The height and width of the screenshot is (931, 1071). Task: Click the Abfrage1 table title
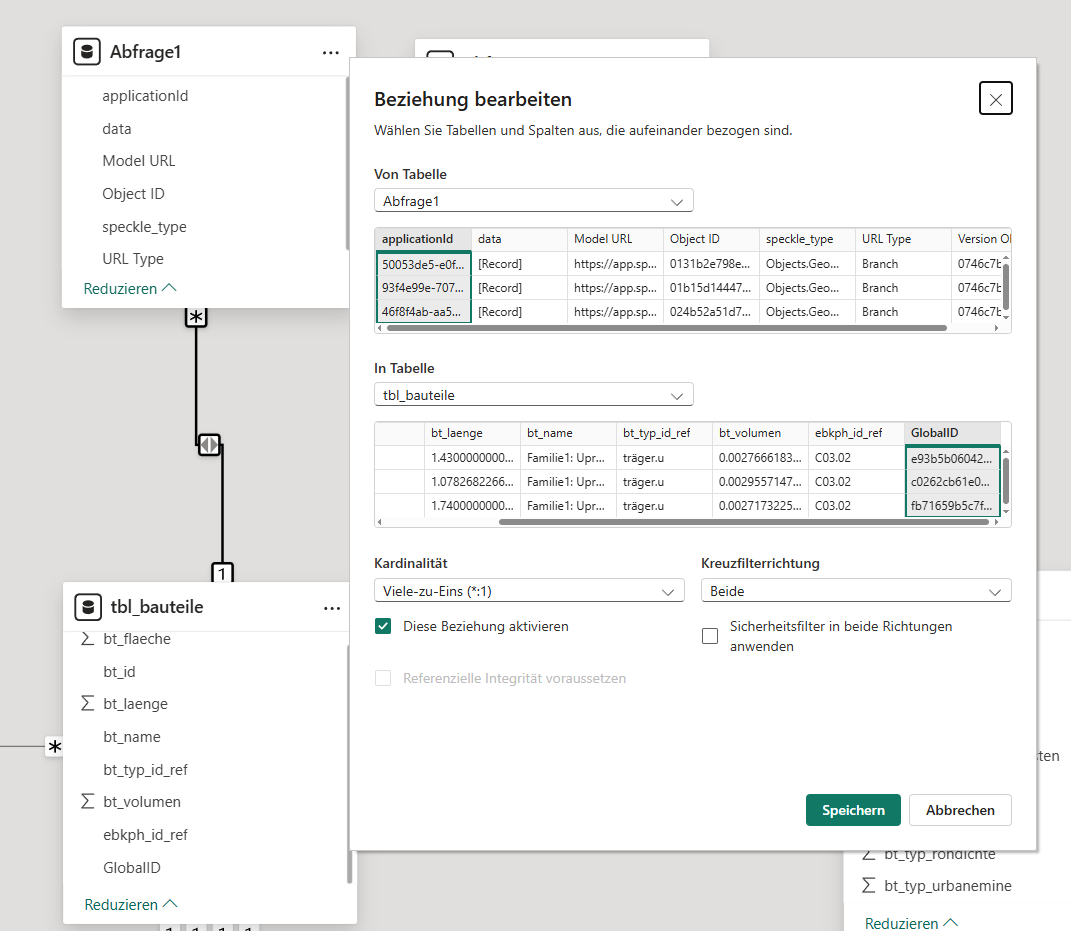click(145, 52)
